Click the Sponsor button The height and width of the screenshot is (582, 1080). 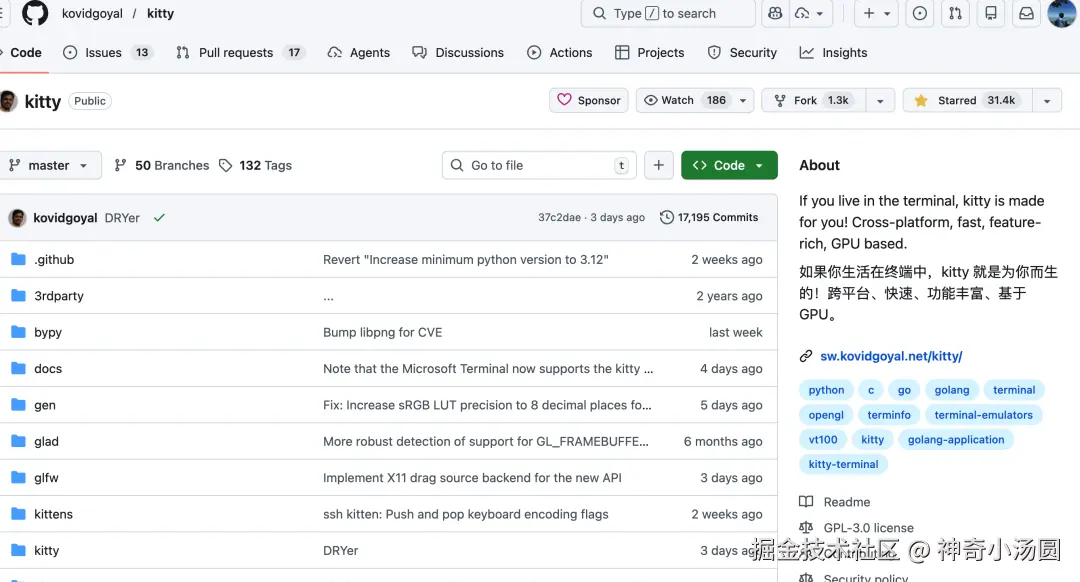(x=589, y=101)
